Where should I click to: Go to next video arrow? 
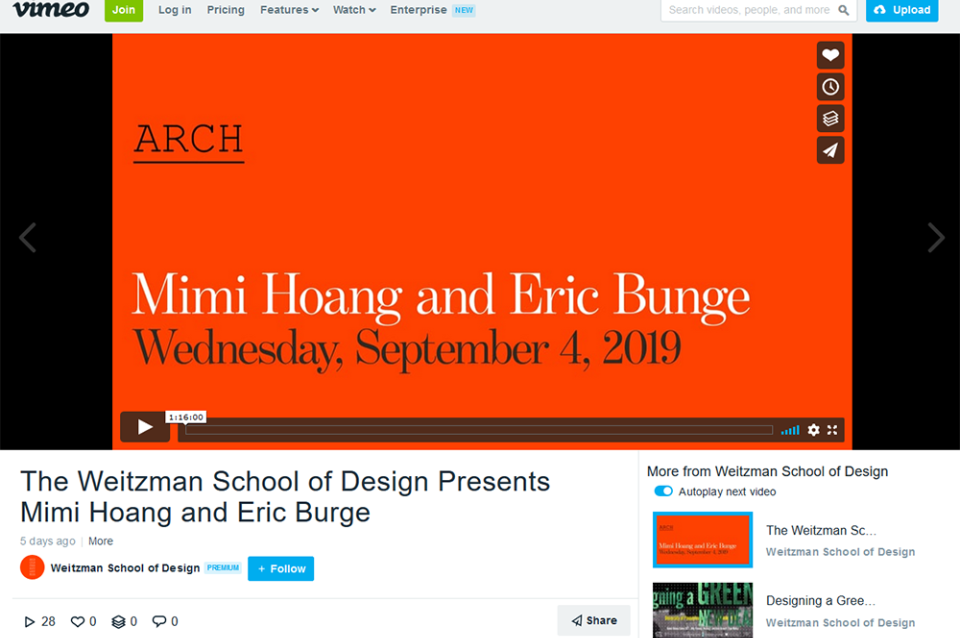click(x=936, y=238)
